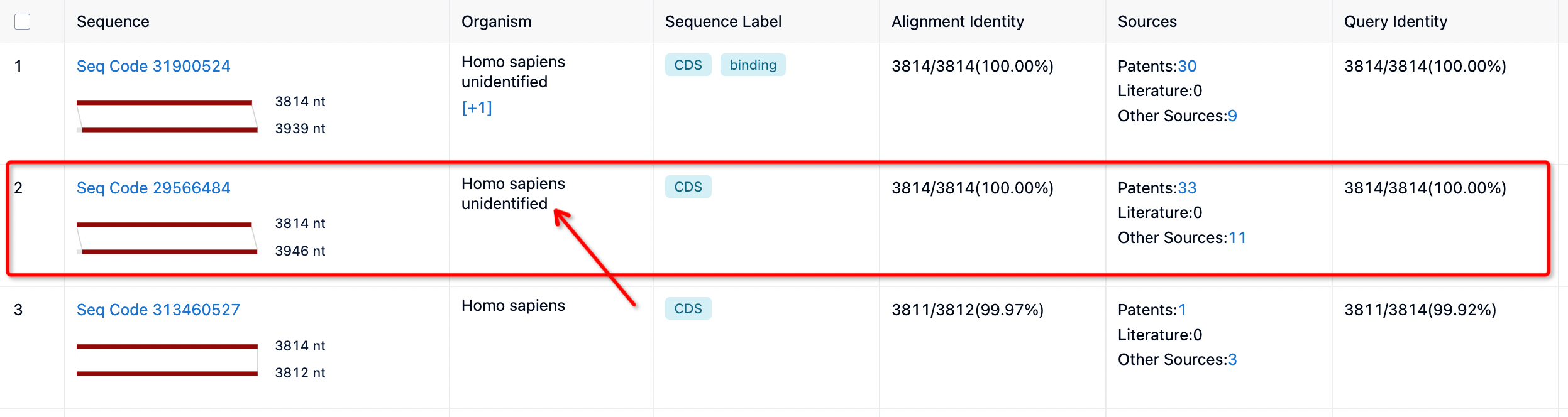Click the binding sequence label tag
This screenshot has height=417, width=1568.
pos(753,65)
